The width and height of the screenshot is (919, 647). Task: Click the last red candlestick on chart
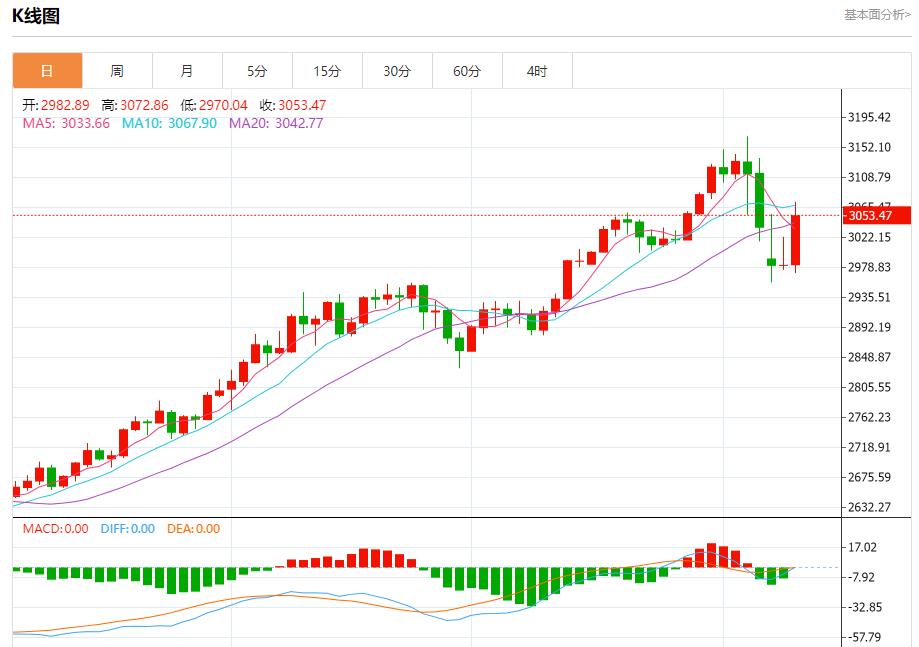pyautogui.click(x=796, y=241)
